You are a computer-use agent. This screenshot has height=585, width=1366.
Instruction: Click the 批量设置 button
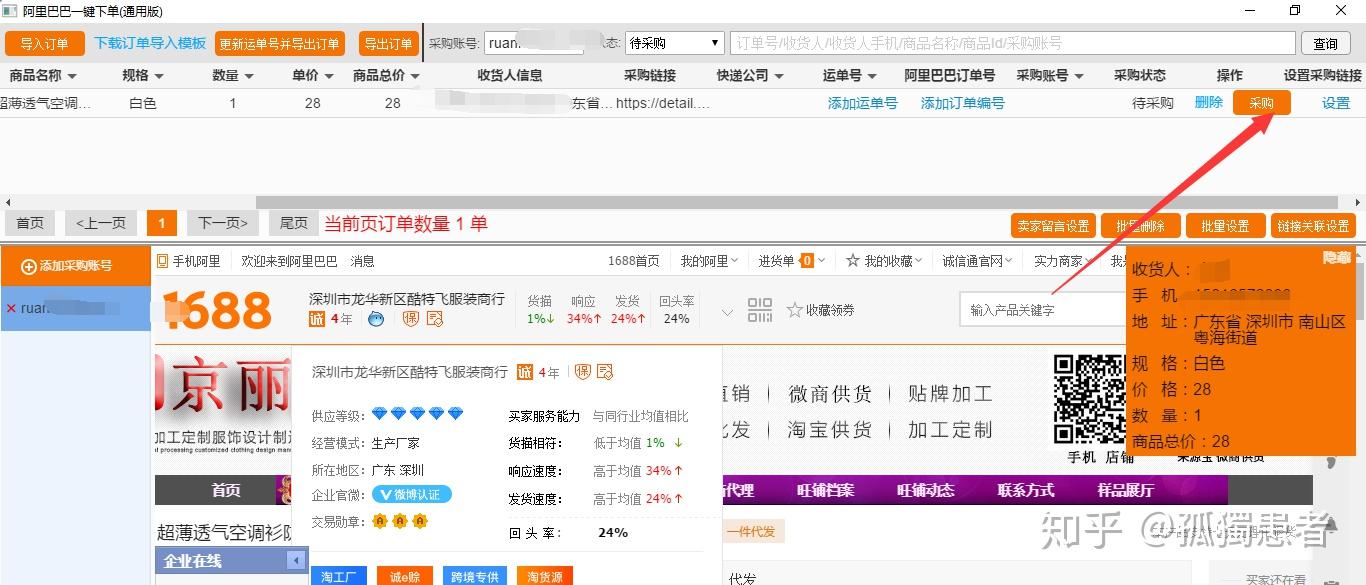click(x=1226, y=226)
